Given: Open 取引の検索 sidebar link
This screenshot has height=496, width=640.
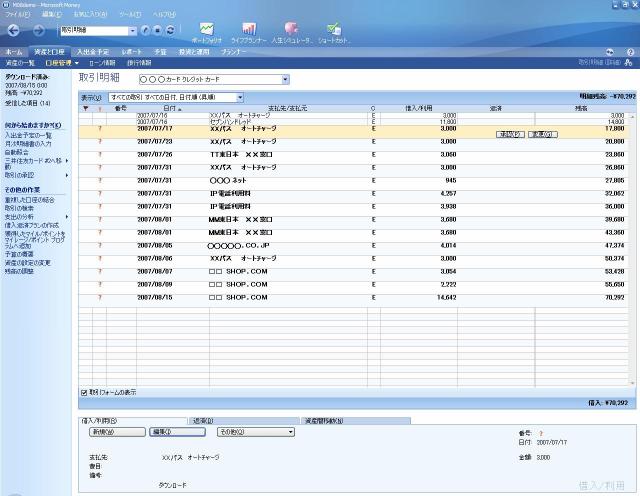Looking at the screenshot, I should 19,208.
